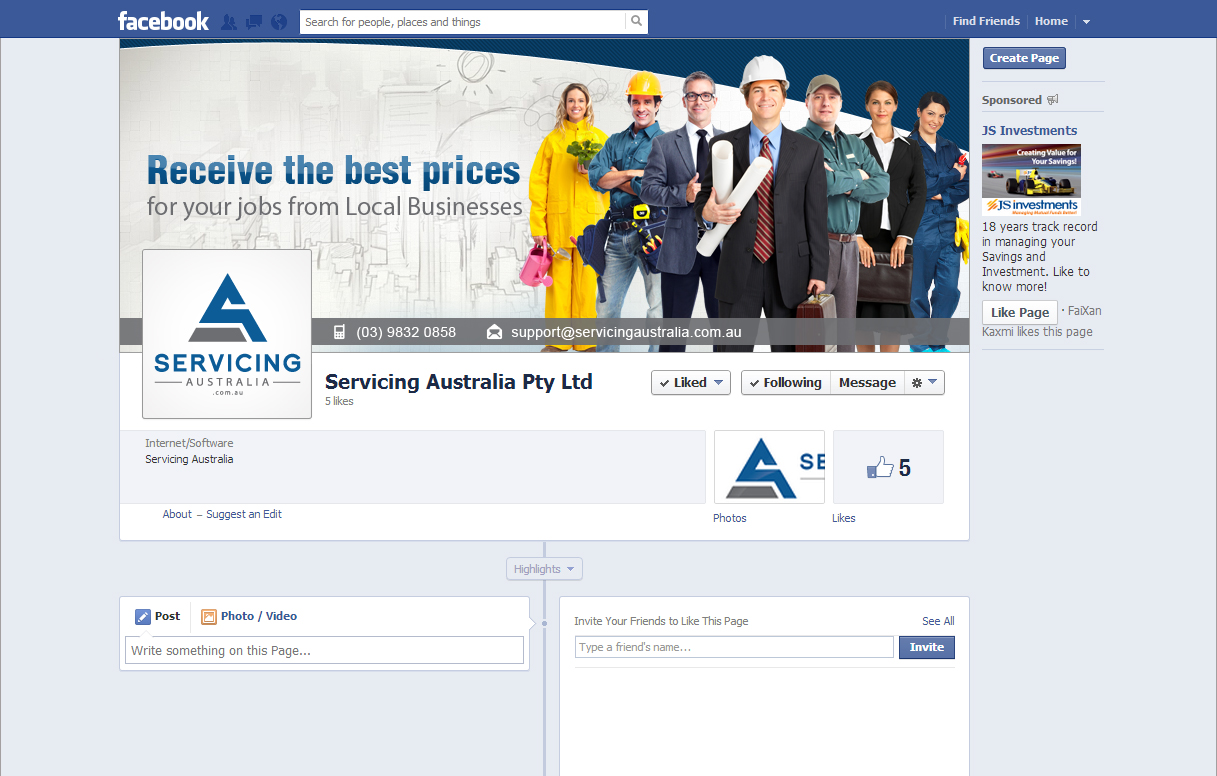The height and width of the screenshot is (776, 1217).
Task: Click the Sponsored megaphone icon
Action: (1052, 100)
